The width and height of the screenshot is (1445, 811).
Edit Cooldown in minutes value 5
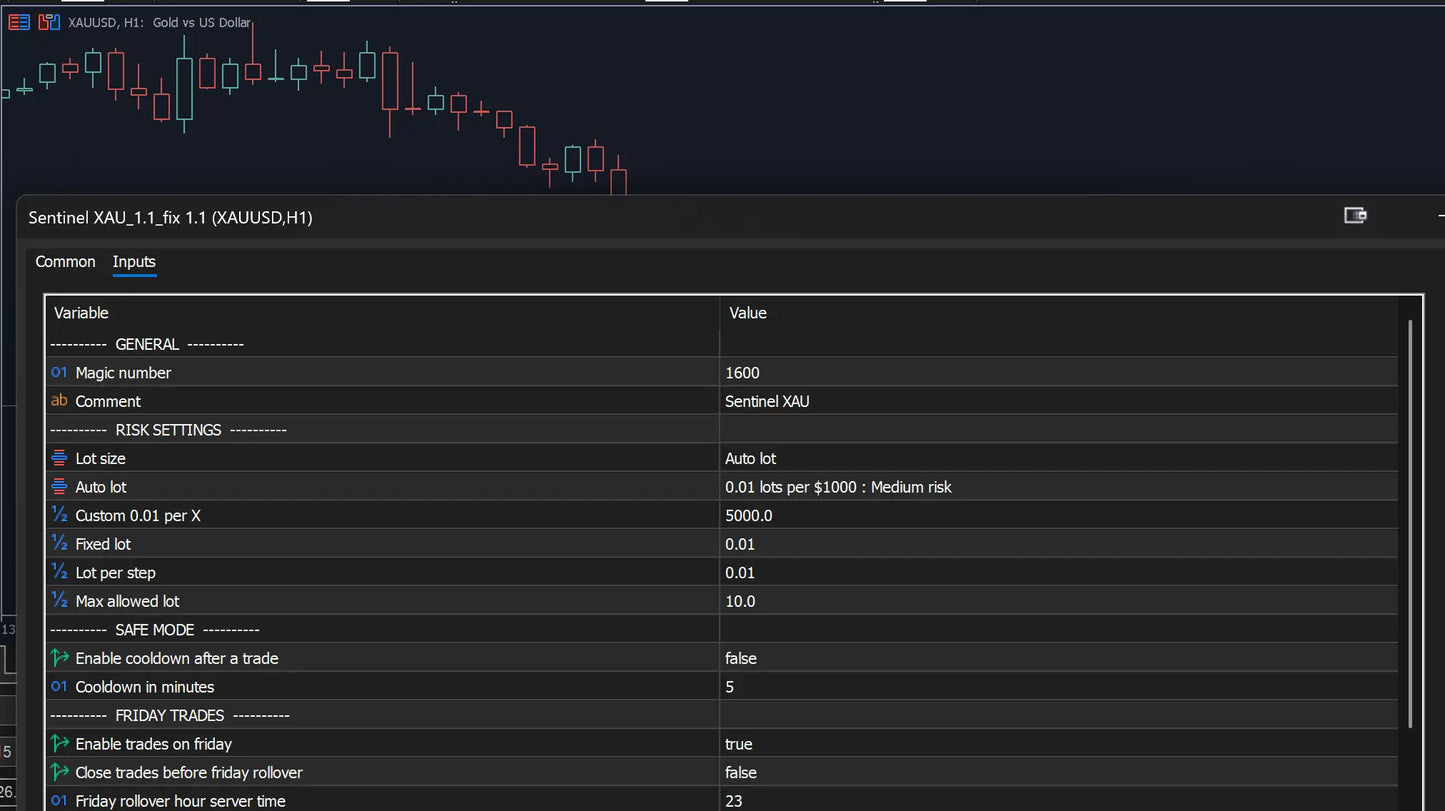click(1058, 687)
